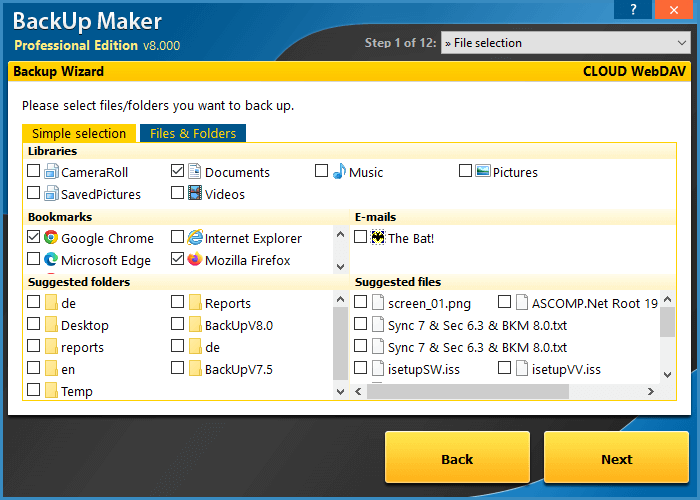The width and height of the screenshot is (700, 500).
Task: Click the Music library note icon
Action: coord(339,171)
